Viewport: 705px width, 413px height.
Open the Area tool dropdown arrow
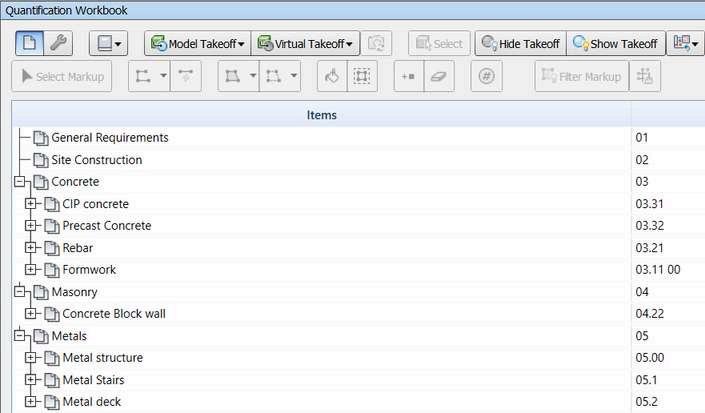pyautogui.click(x=253, y=76)
